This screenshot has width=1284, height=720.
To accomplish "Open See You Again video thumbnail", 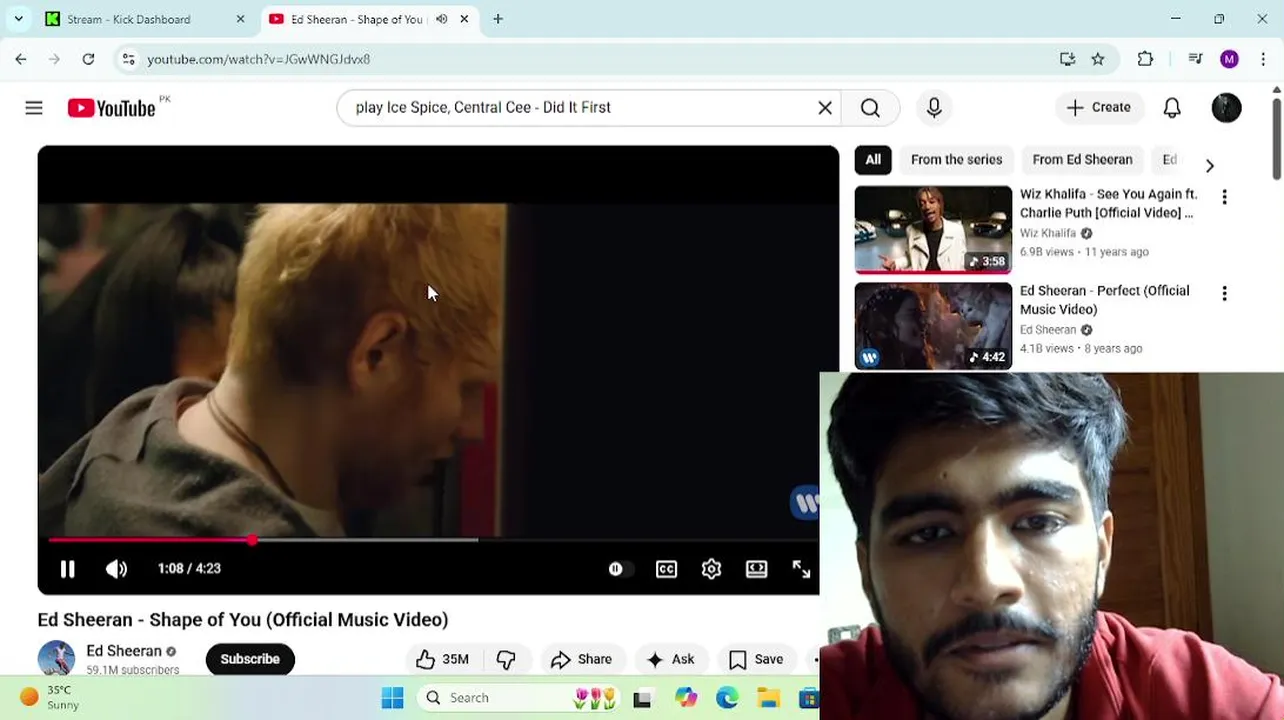I will coord(933,229).
